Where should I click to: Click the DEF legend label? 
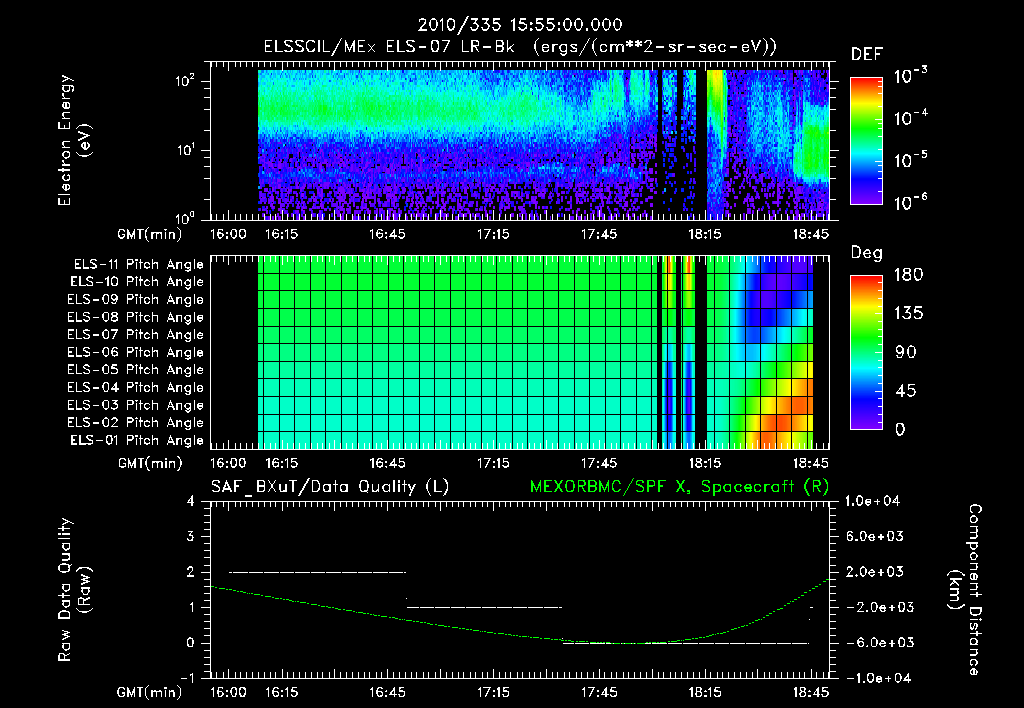[x=867, y=54]
